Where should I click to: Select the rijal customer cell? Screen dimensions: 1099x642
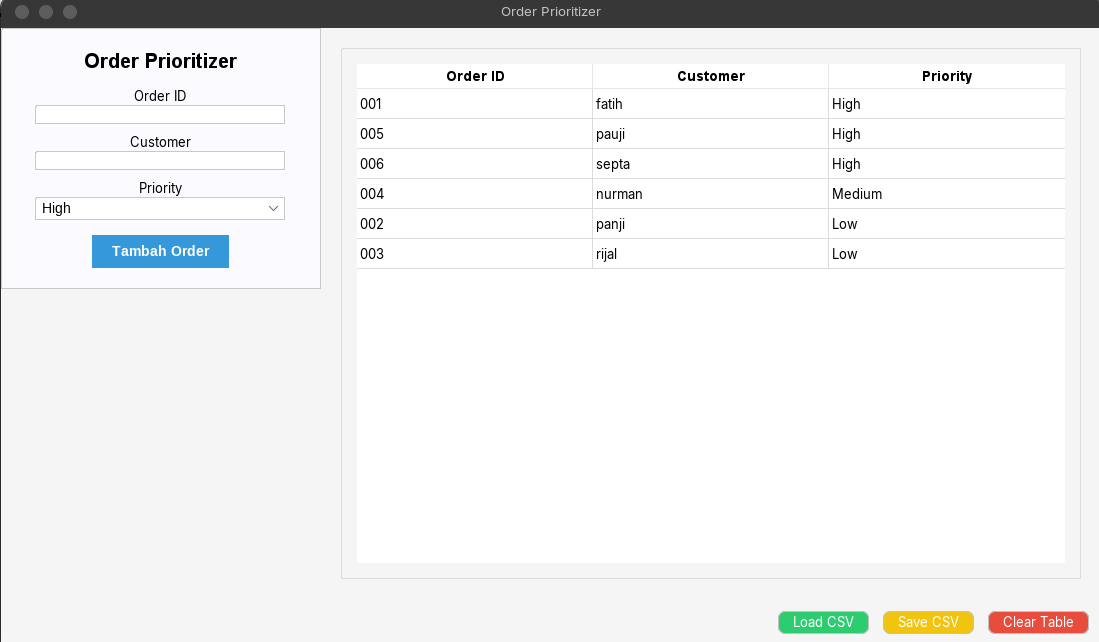[710, 254]
